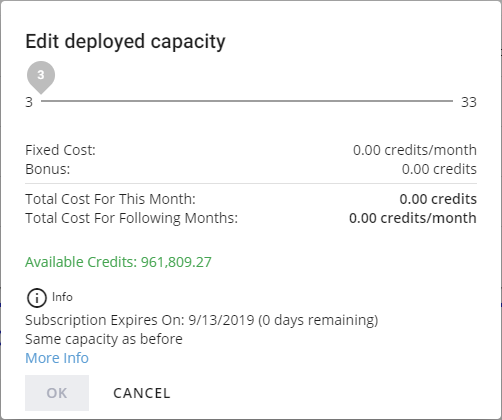Screen dimensions: 502x420
Task: Click the Fixed Cost label
Action: 60,150
